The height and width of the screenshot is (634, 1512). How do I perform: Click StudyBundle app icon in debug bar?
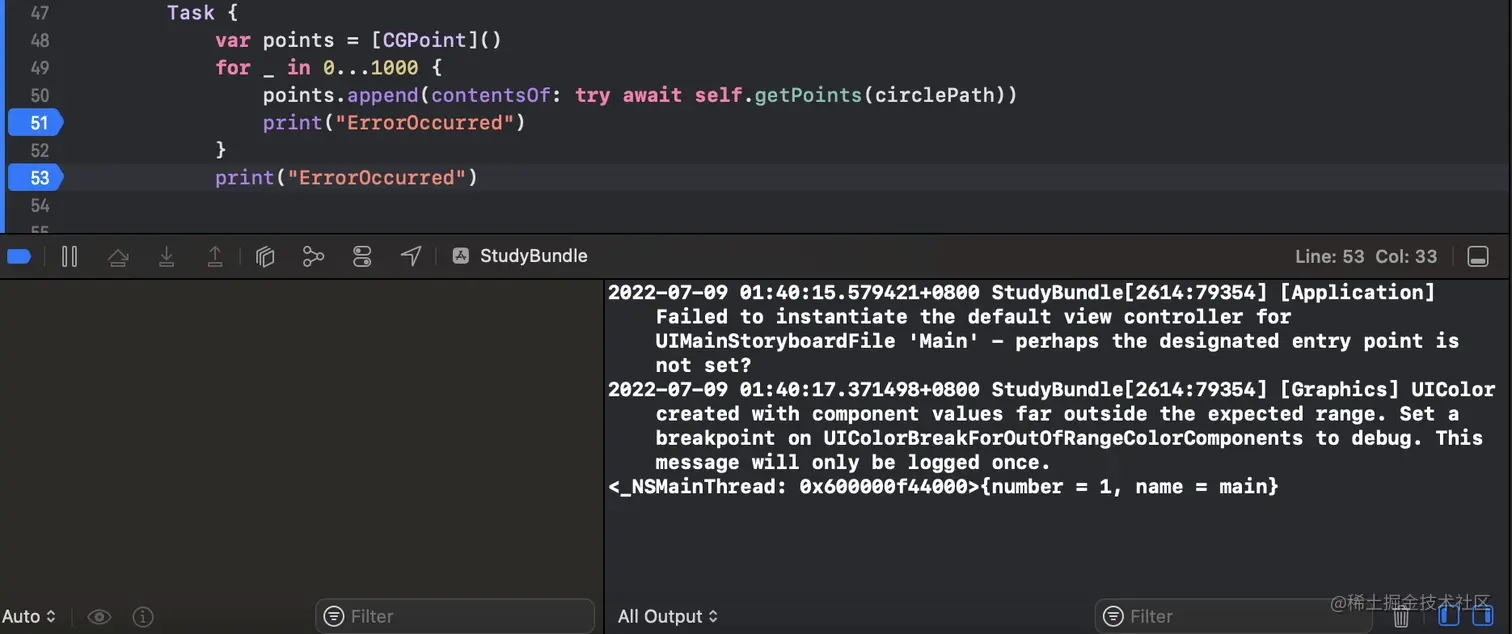pos(461,256)
